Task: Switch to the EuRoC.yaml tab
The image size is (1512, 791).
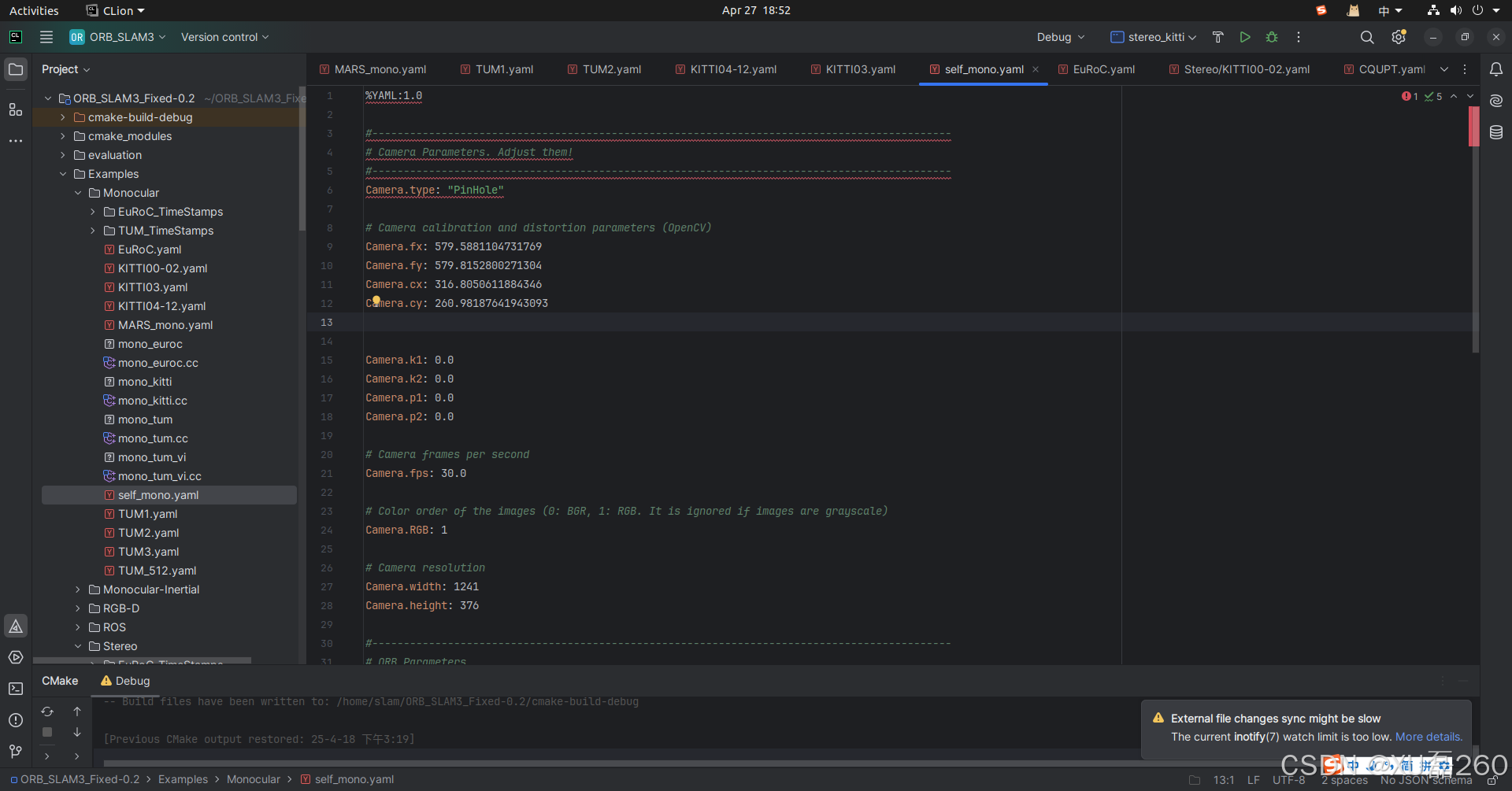Action: pyautogui.click(x=1096, y=69)
